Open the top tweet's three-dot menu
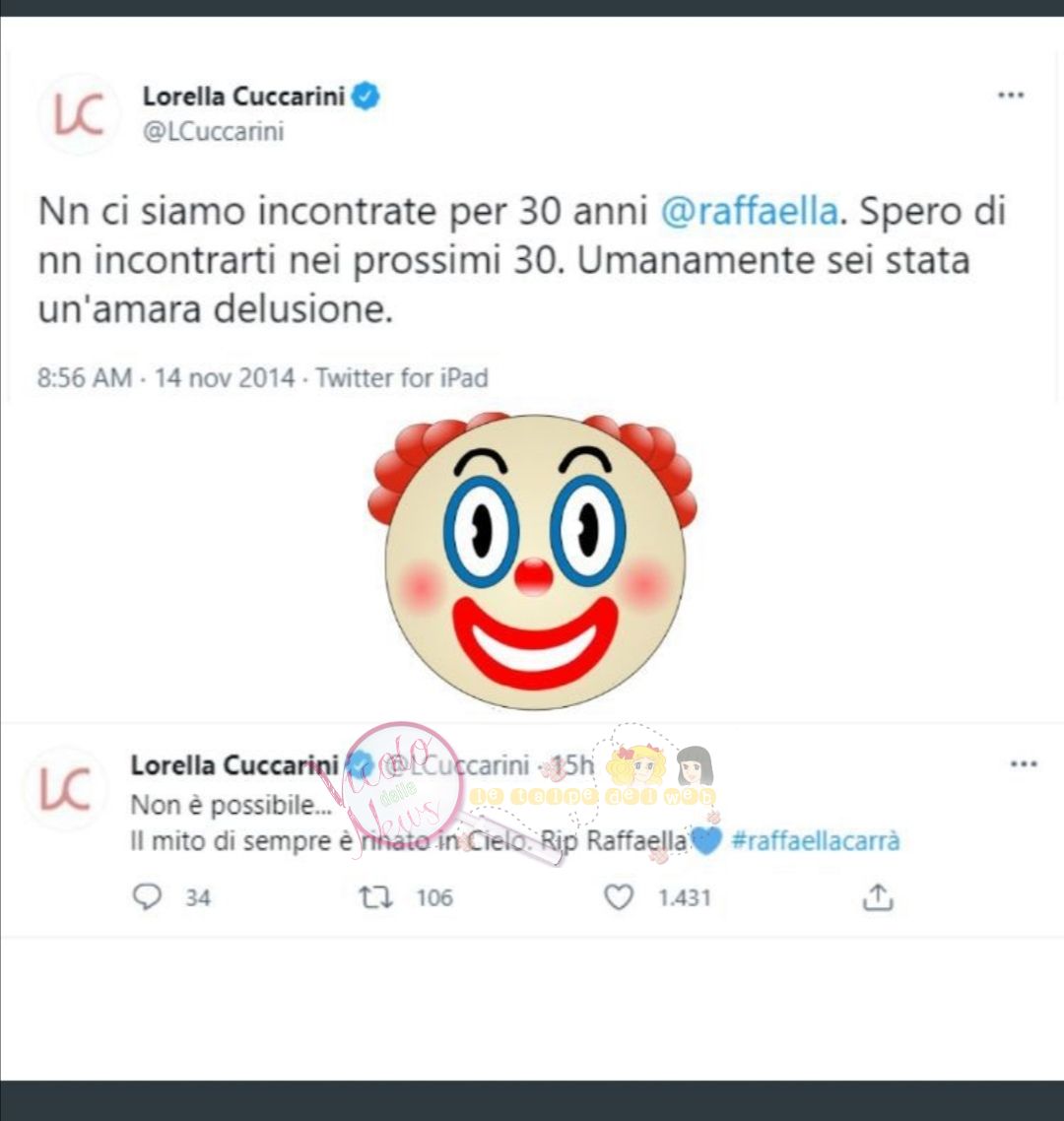 [1011, 95]
